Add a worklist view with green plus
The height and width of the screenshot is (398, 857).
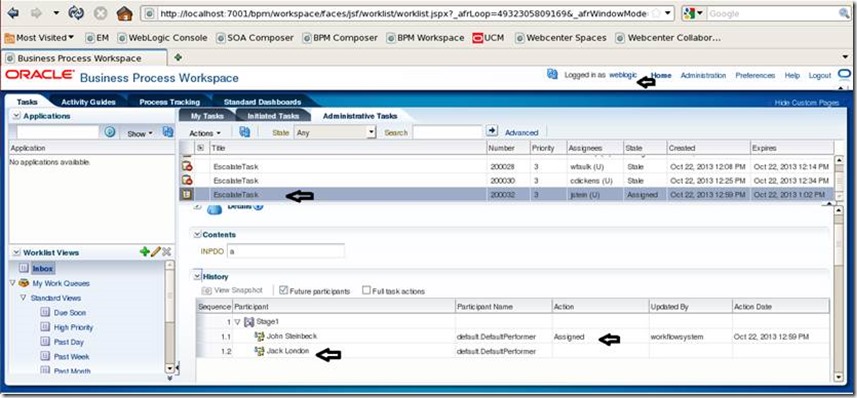coord(144,251)
